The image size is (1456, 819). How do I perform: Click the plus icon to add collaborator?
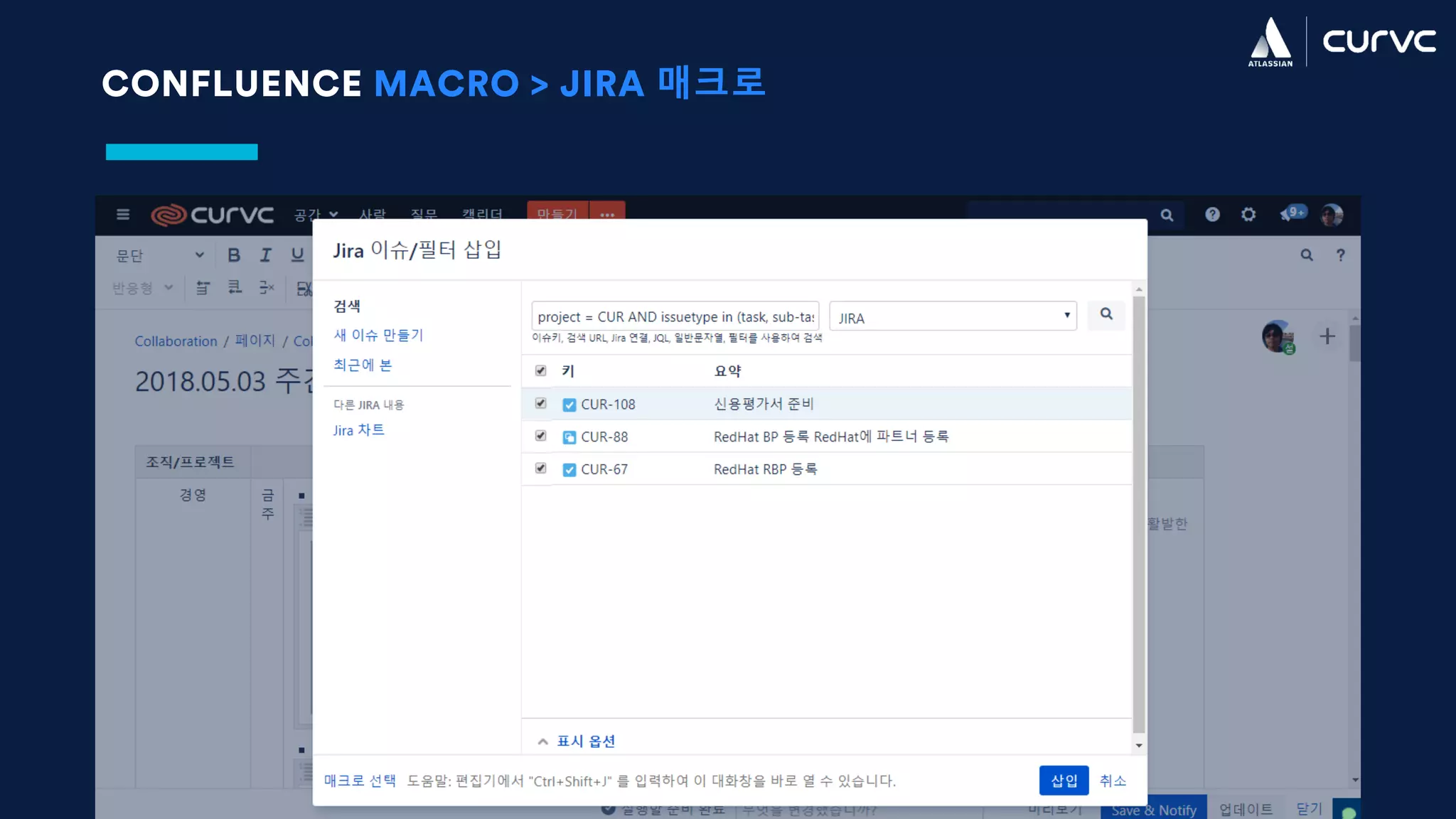click(1327, 336)
